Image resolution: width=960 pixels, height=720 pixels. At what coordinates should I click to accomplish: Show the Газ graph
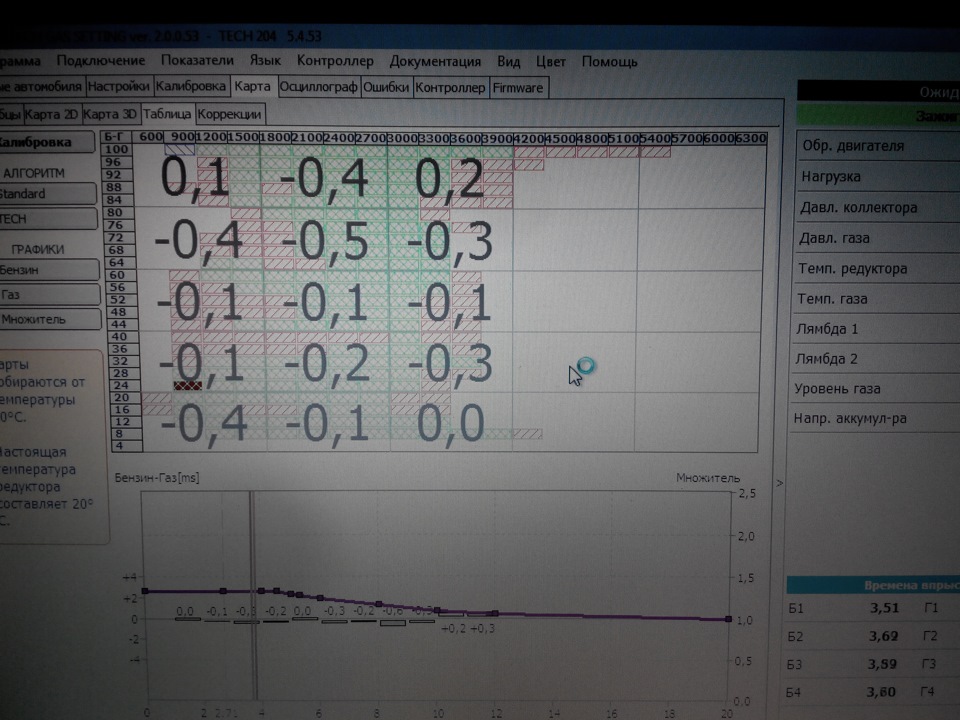[50, 294]
